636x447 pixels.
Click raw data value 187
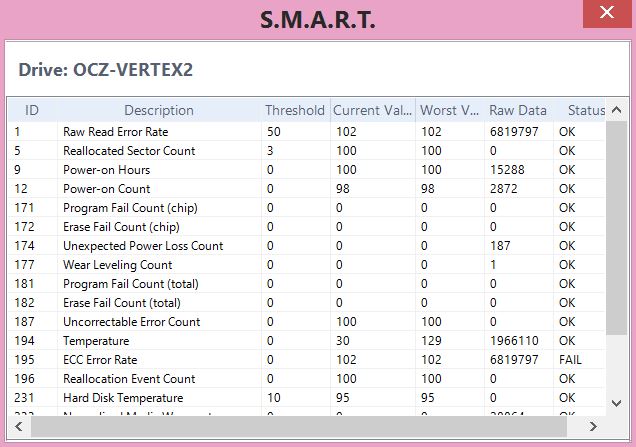(500, 246)
